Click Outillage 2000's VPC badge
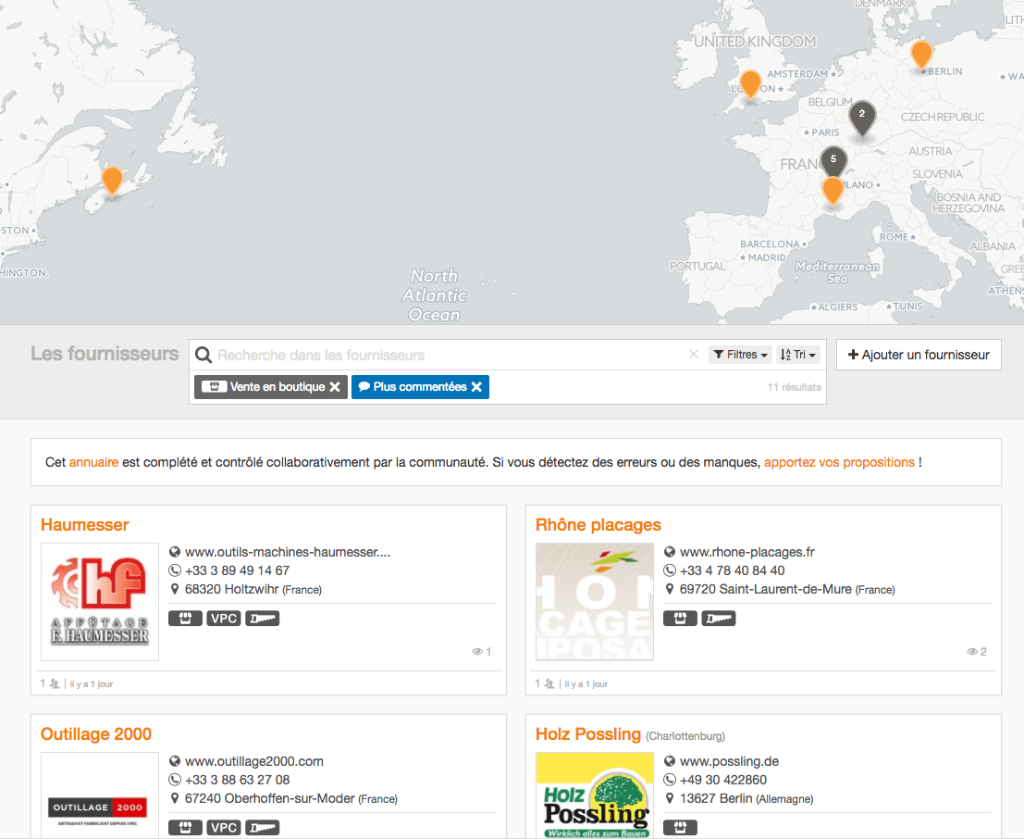Viewport: 1024px width, 839px height. click(x=224, y=827)
